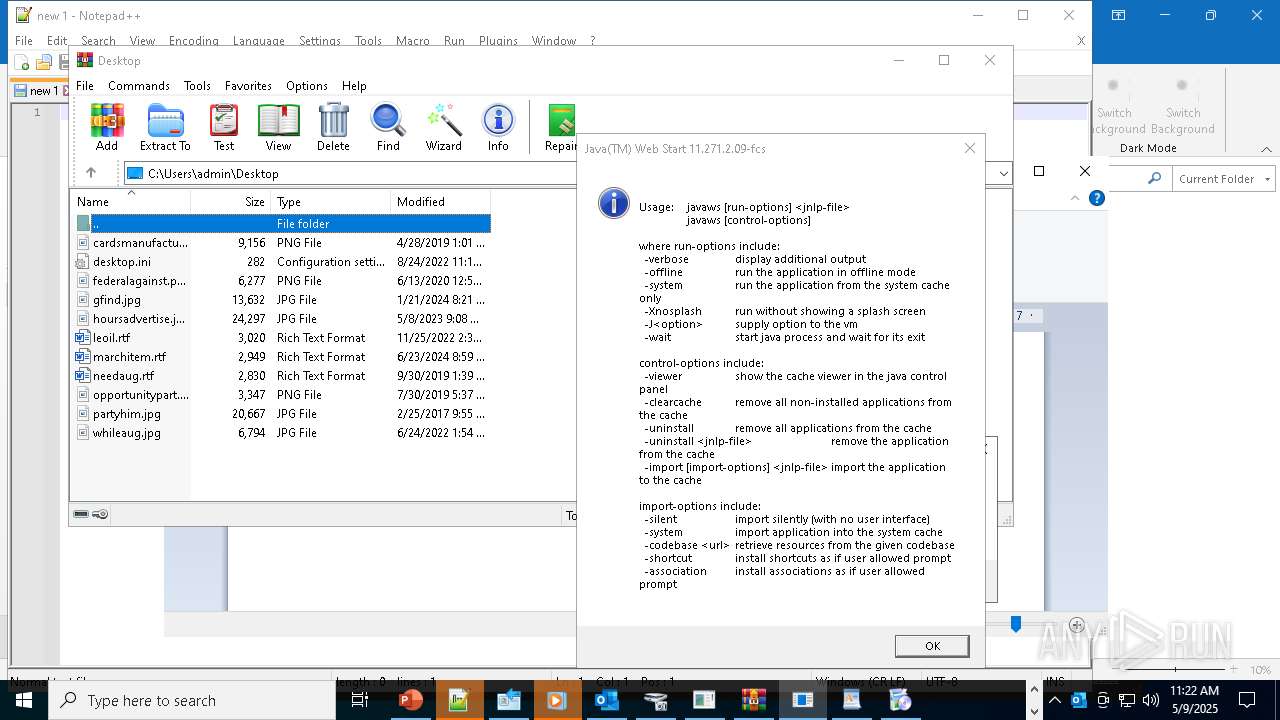The image size is (1280, 720).
Task: Click the Delete trash can icon
Action: coord(333,127)
